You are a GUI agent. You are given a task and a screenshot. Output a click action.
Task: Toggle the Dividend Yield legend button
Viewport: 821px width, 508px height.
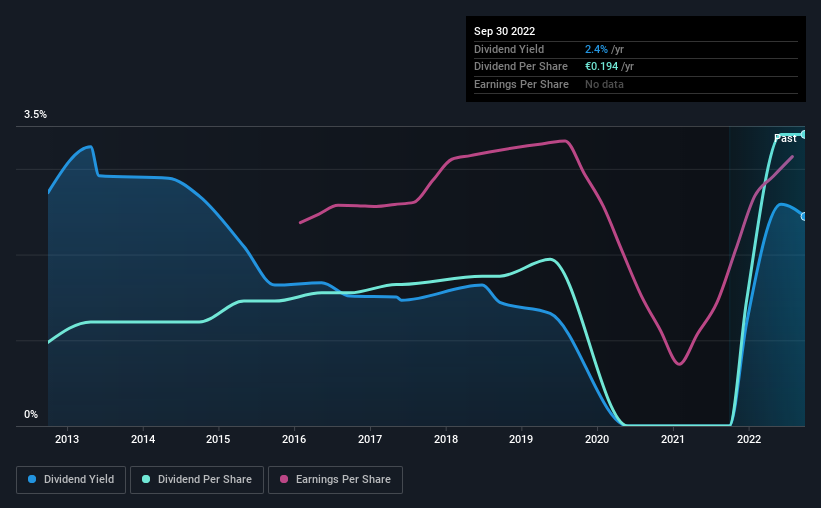(71, 480)
